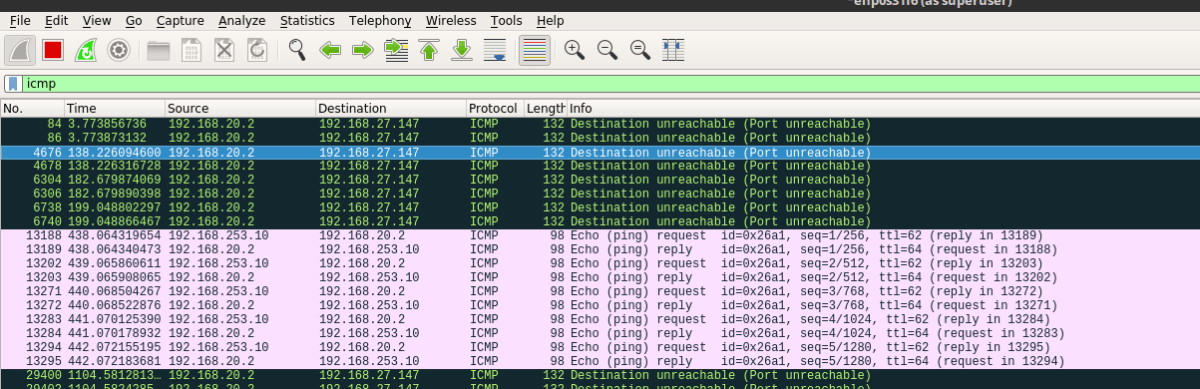Open the Telephony menu
The width and height of the screenshot is (1200, 389).
tap(380, 20)
